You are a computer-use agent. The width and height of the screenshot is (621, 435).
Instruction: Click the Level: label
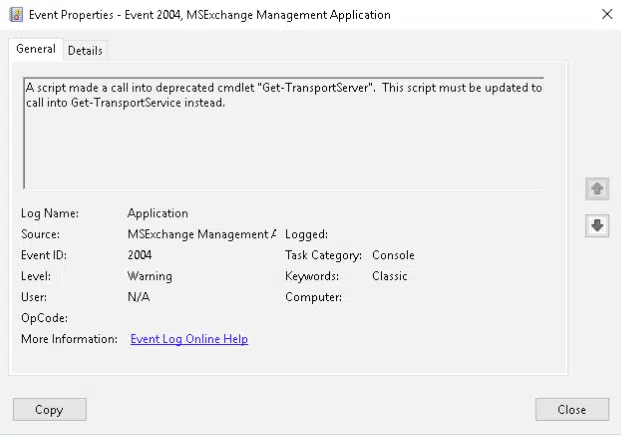36,276
